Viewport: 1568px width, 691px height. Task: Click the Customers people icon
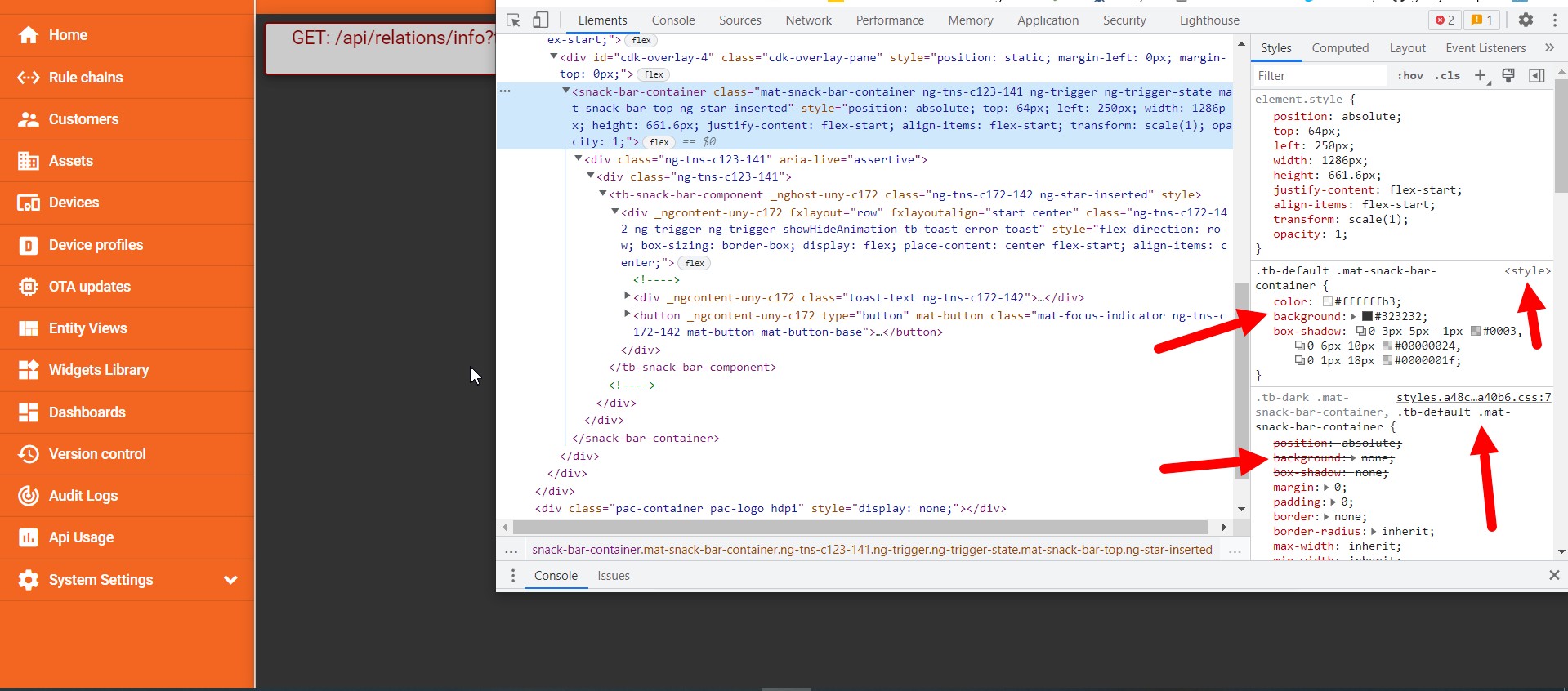pos(29,119)
